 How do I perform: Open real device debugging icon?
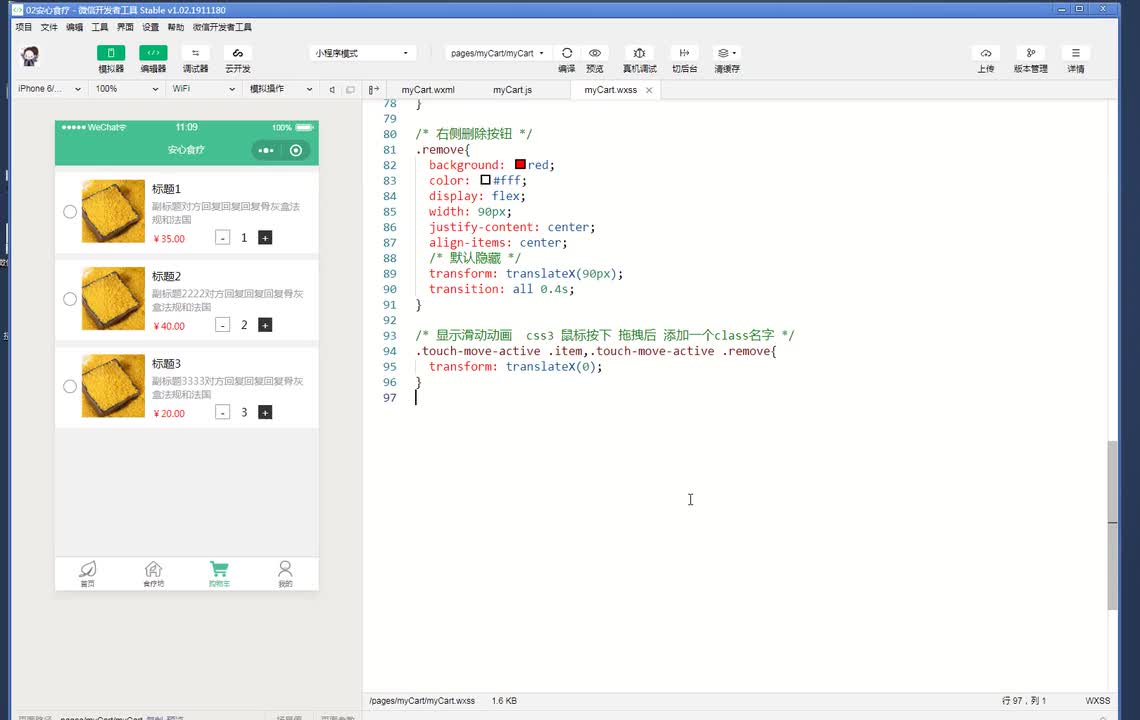639,53
